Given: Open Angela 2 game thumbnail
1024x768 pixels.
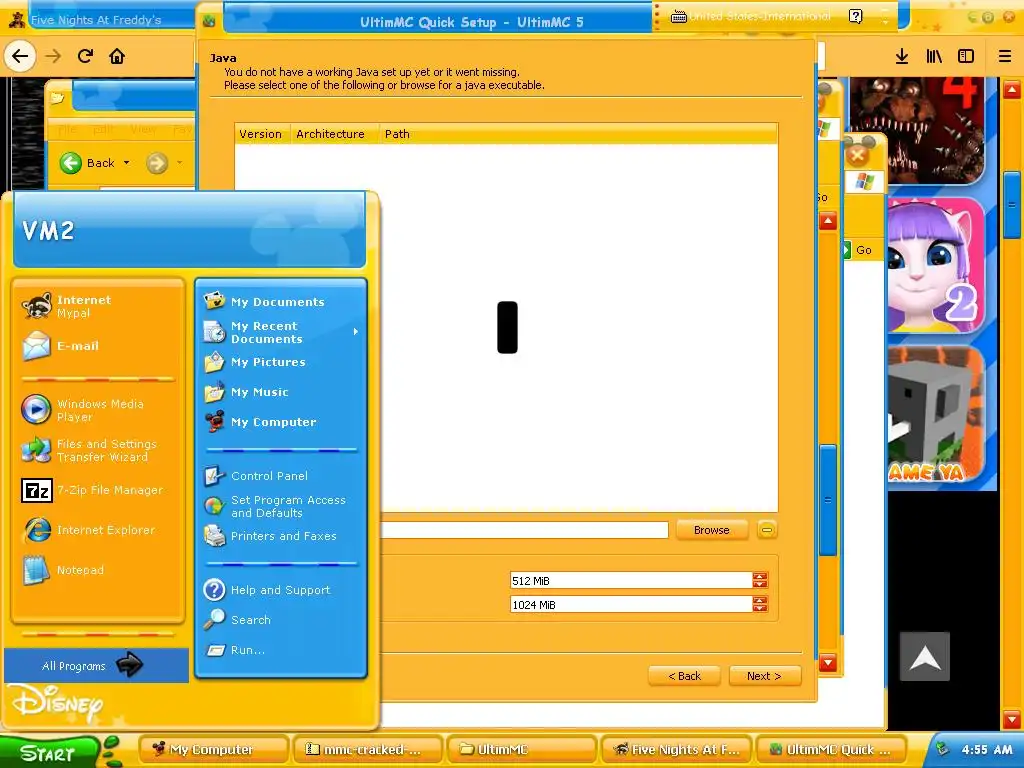Looking at the screenshot, I should (935, 265).
